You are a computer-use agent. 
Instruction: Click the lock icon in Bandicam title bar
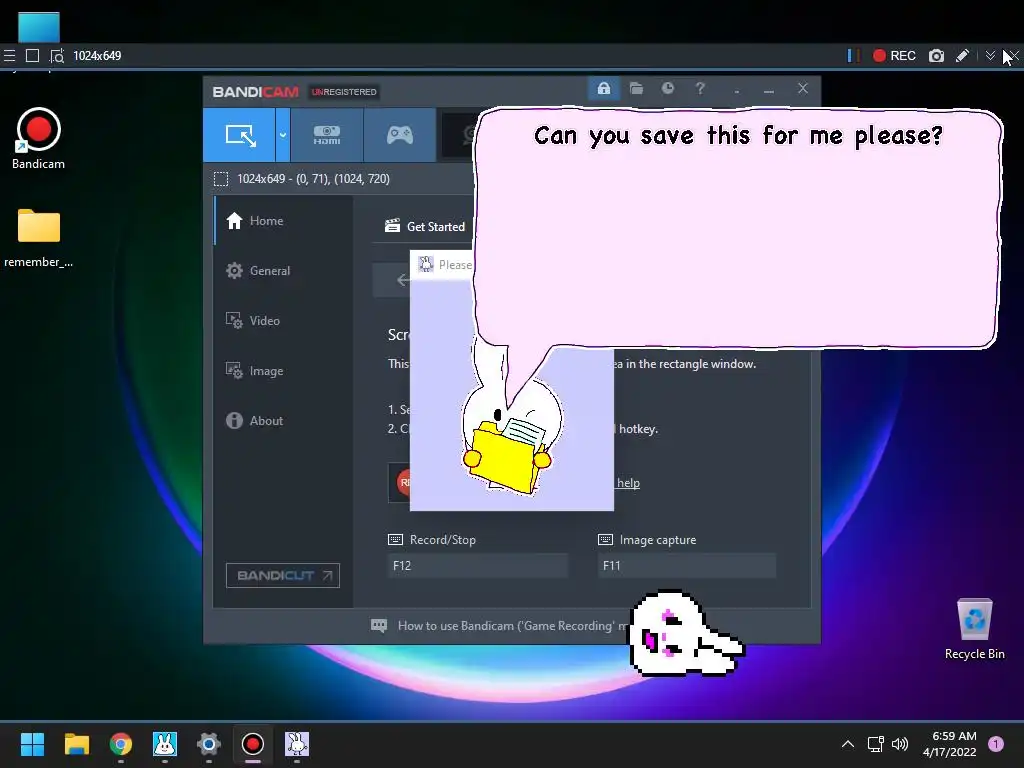(x=603, y=88)
